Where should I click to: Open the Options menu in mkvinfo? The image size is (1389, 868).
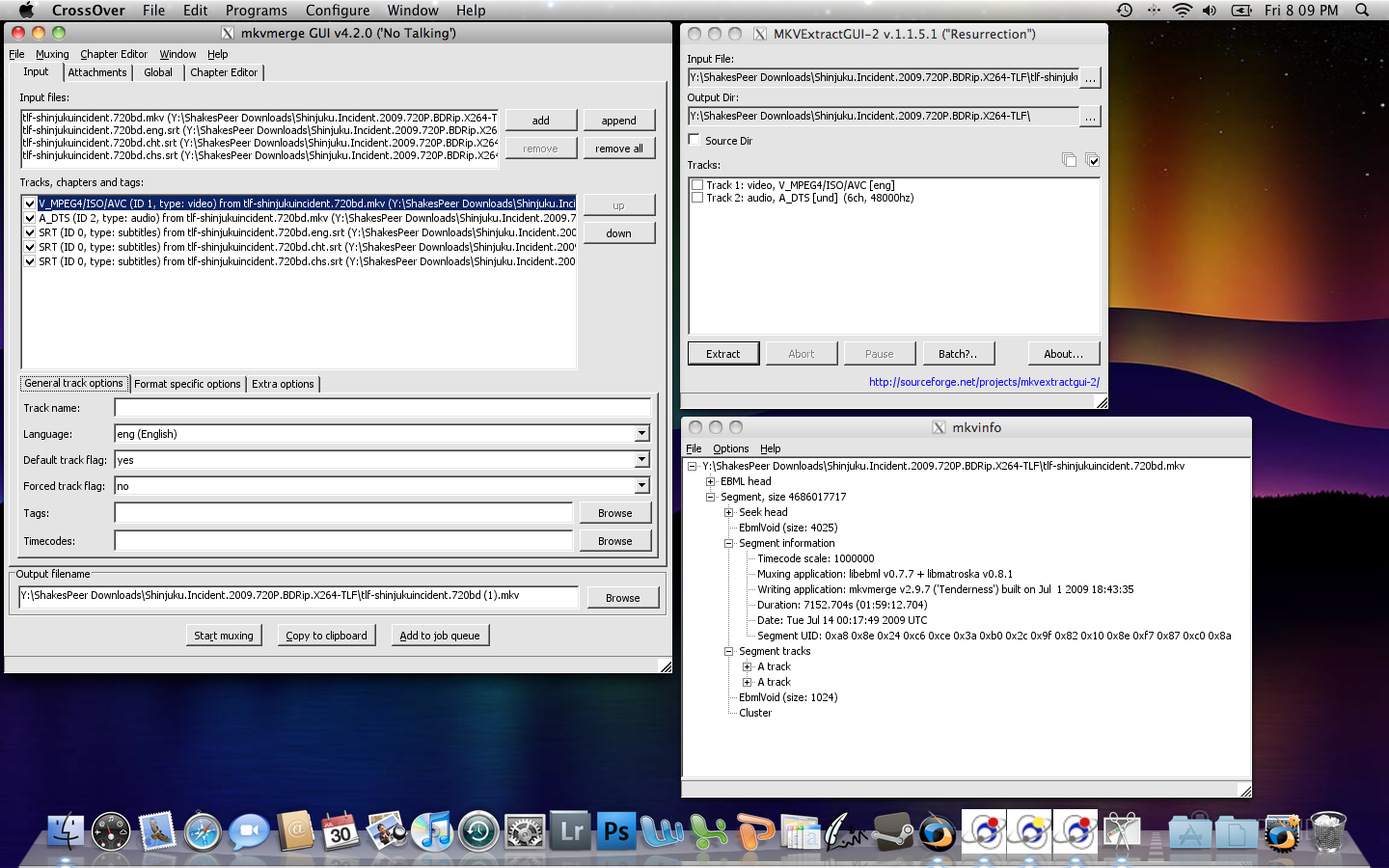click(x=730, y=448)
